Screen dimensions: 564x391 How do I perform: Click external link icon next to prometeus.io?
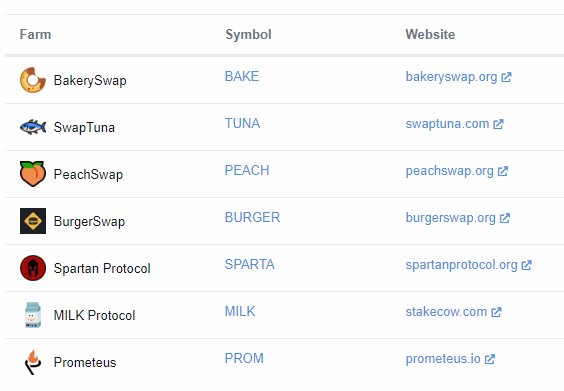(490, 359)
